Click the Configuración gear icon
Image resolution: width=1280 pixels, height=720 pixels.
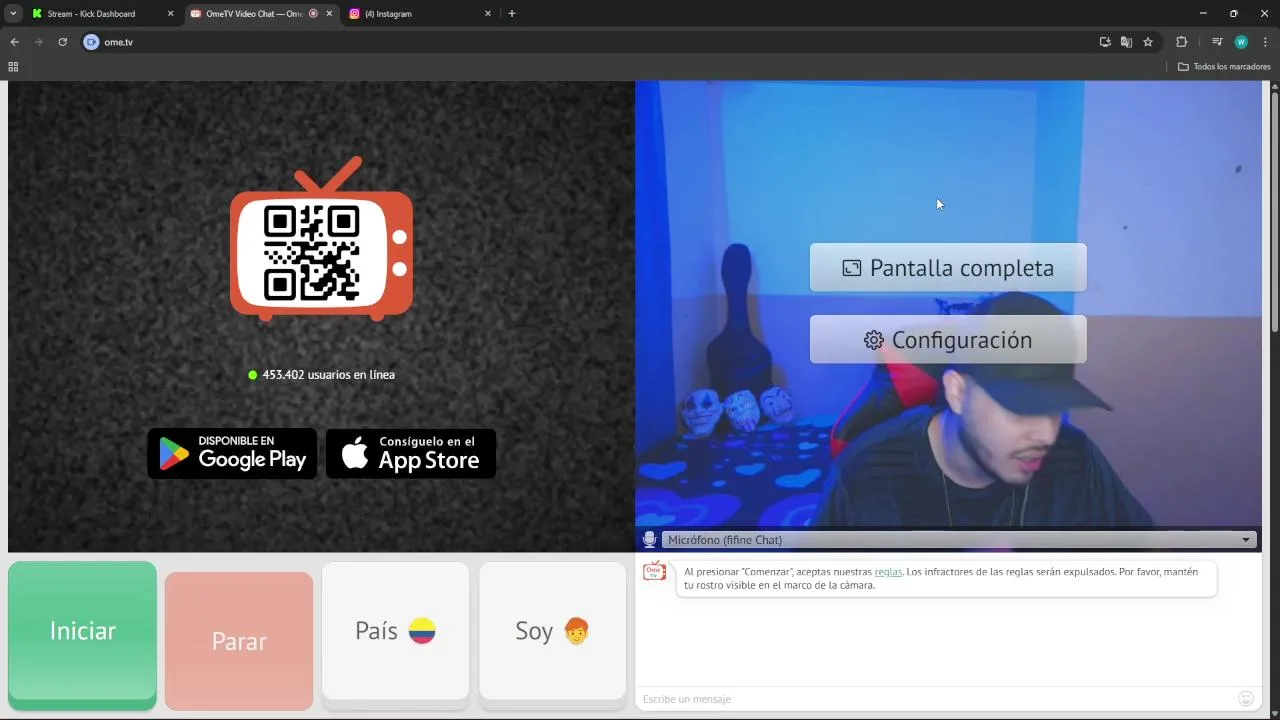(874, 340)
